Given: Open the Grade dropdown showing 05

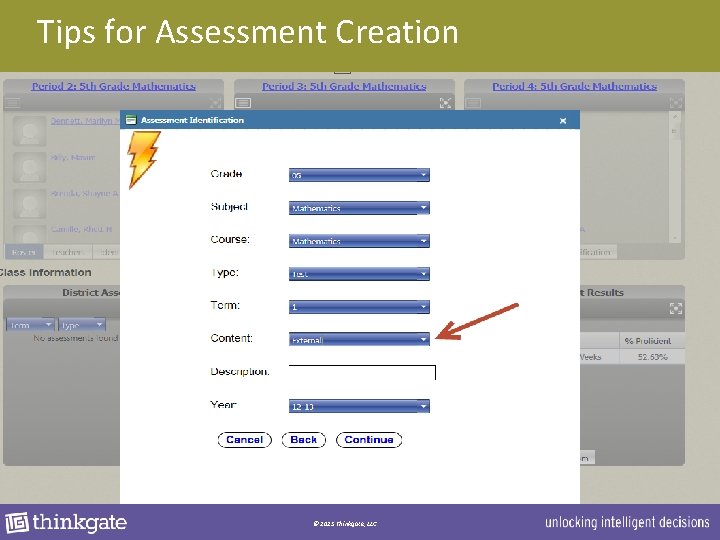Looking at the screenshot, I should click(x=359, y=175).
